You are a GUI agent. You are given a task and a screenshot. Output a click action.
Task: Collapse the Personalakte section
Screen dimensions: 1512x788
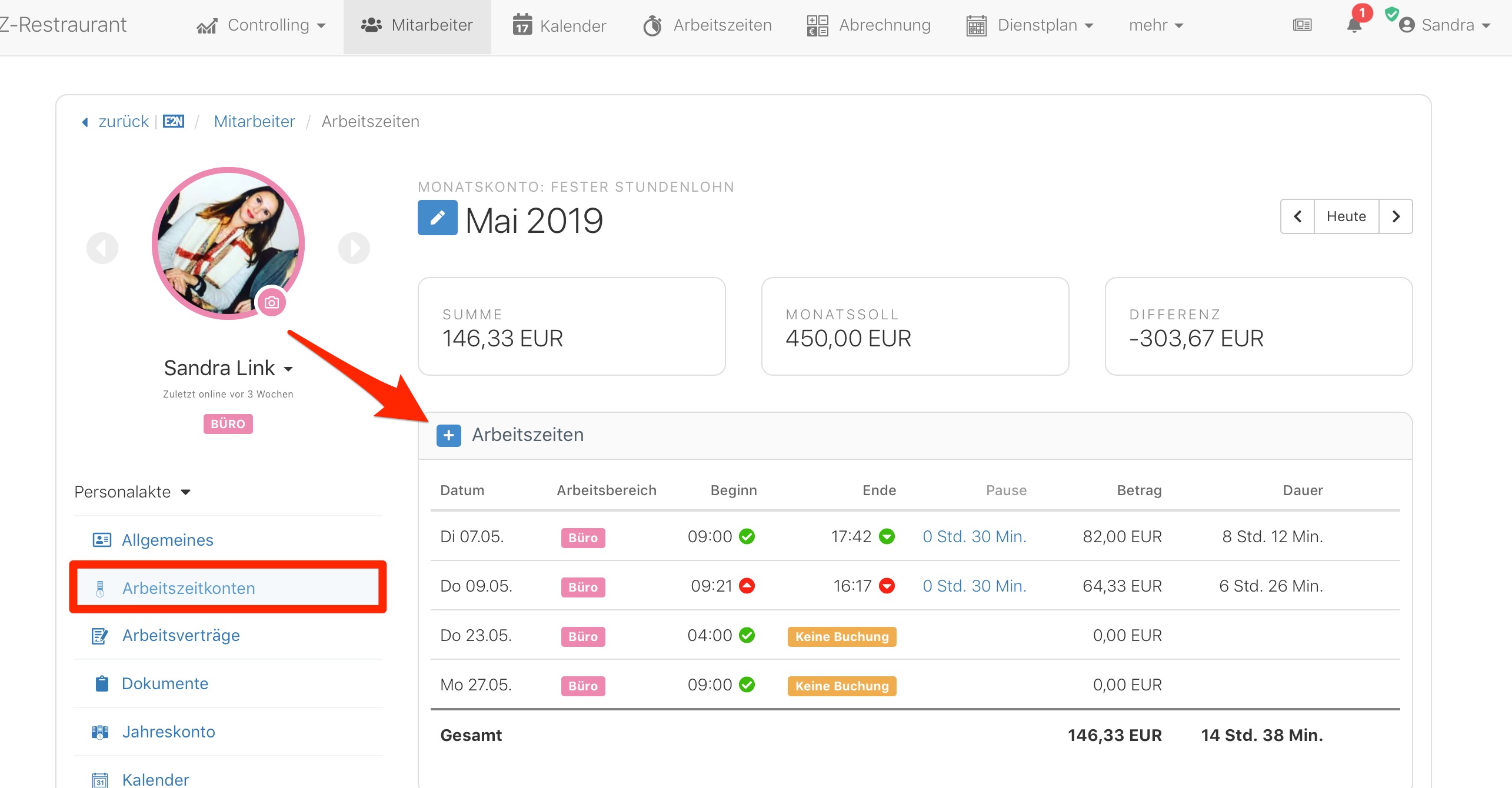coord(132,492)
